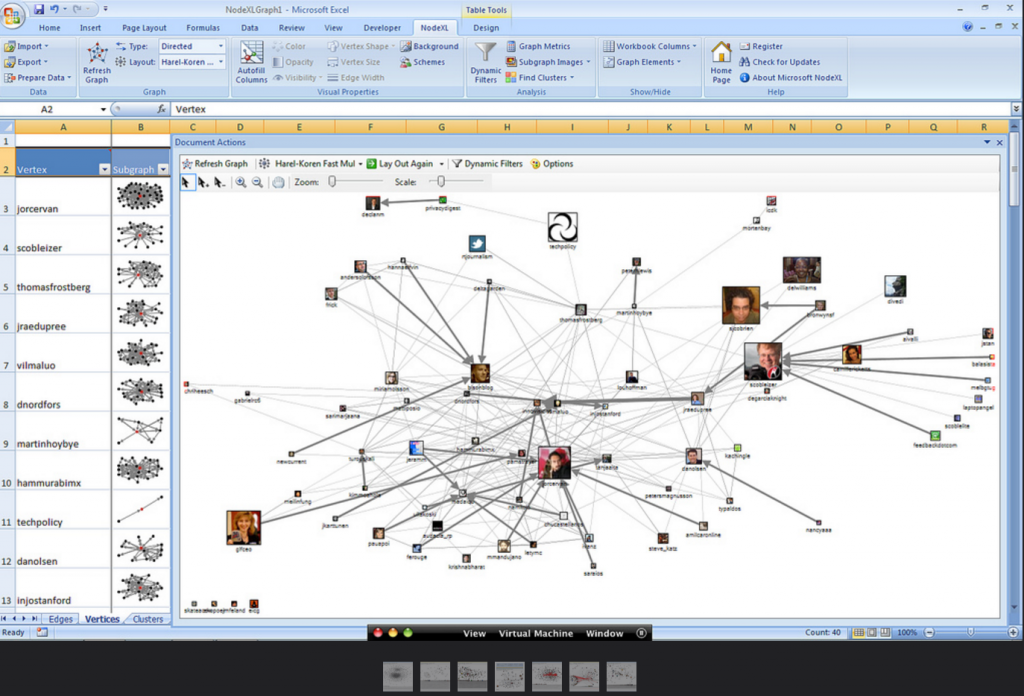Open the Home ribbon tab
This screenshot has width=1024, height=696.
coord(50,27)
